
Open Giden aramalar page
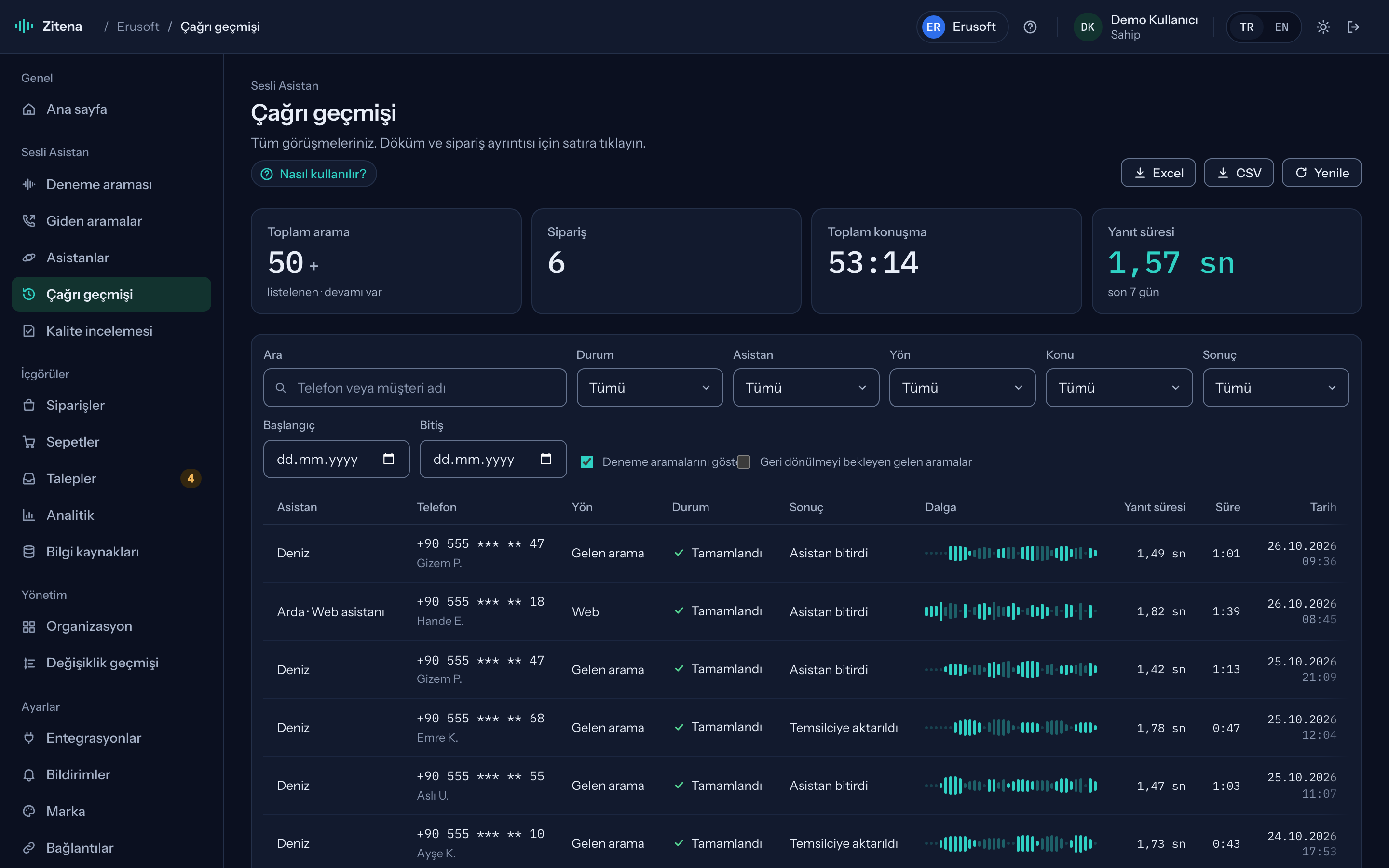coord(111,221)
